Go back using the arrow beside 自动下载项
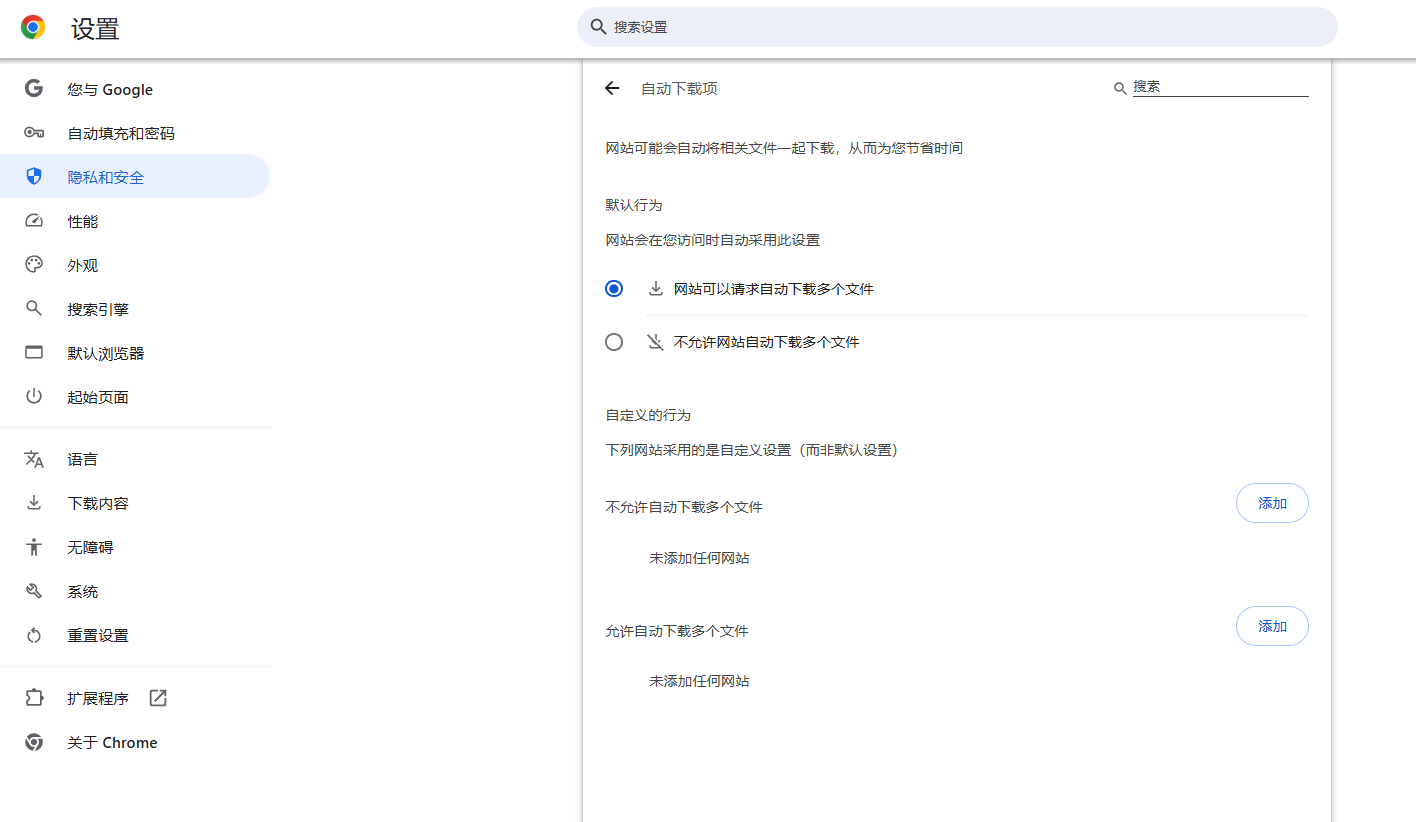Viewport: 1416px width, 822px height. (612, 88)
